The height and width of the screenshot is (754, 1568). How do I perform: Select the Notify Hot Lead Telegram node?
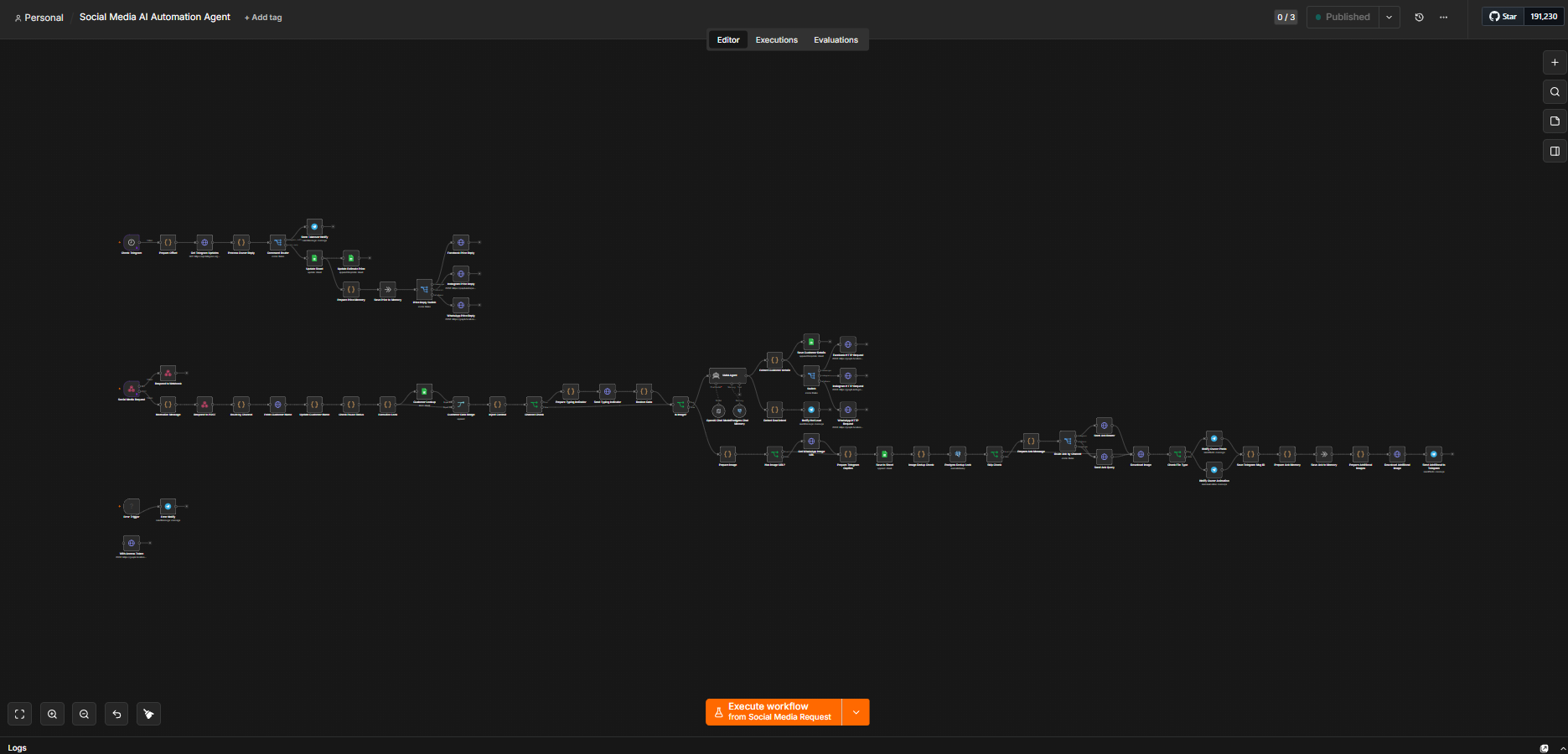click(811, 410)
